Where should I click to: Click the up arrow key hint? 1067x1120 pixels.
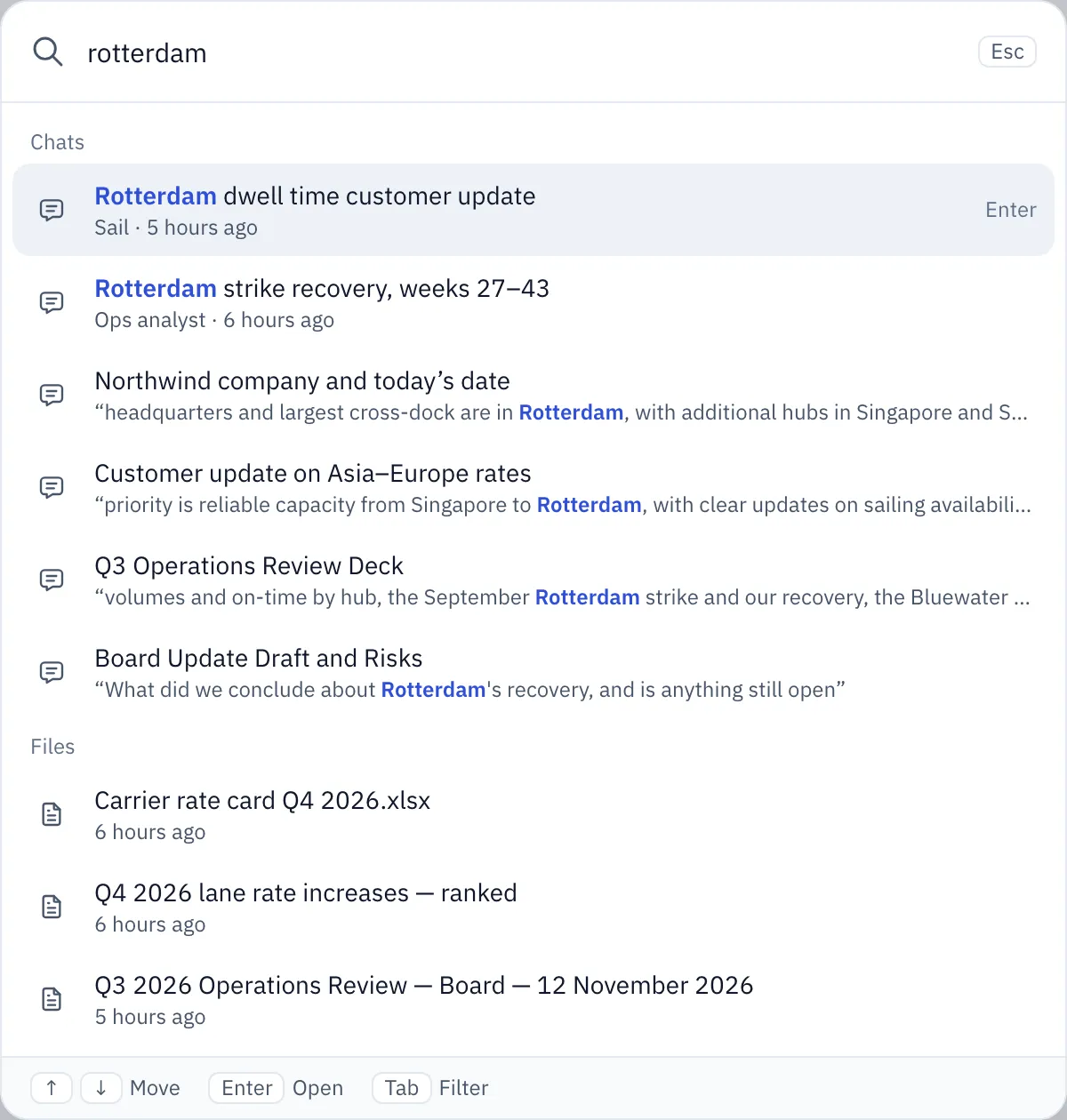click(x=52, y=1088)
